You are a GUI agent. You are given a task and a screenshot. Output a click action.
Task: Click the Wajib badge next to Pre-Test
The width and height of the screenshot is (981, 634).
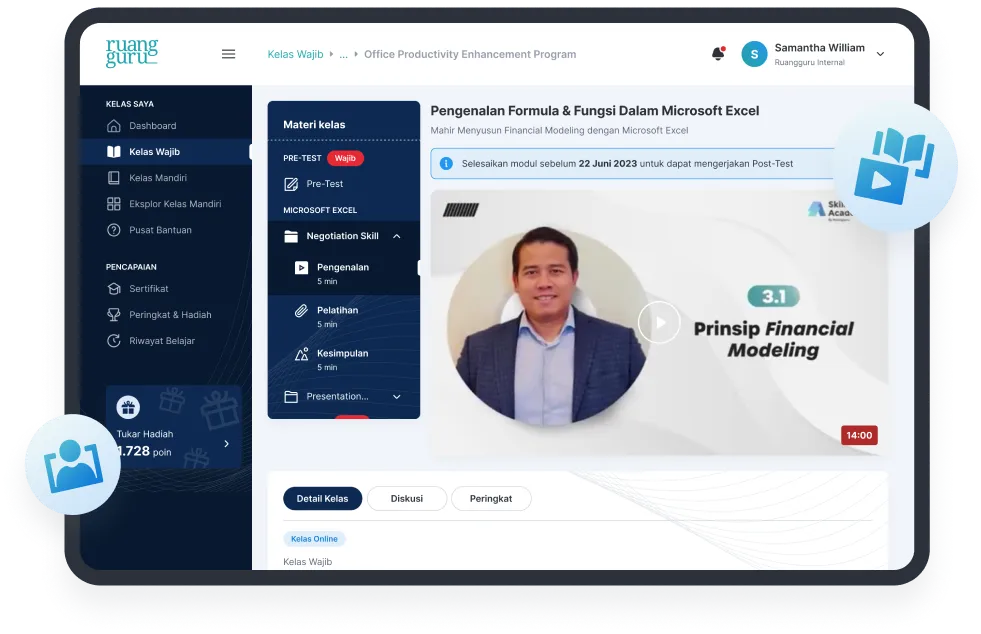(x=345, y=158)
